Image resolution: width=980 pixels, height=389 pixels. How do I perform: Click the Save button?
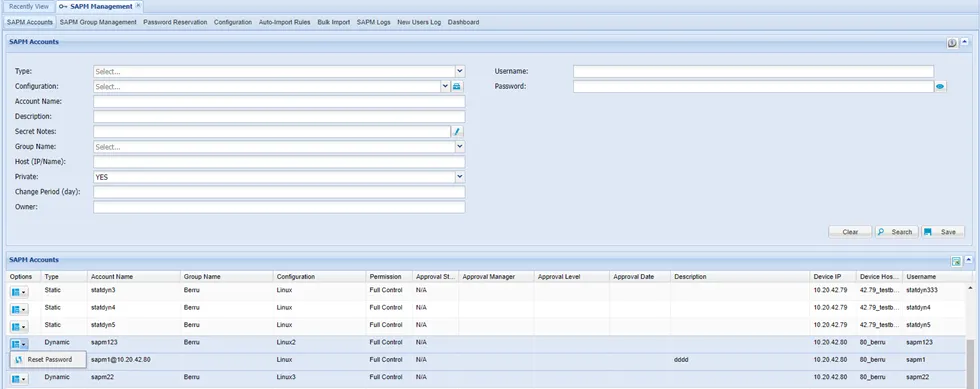tap(943, 232)
